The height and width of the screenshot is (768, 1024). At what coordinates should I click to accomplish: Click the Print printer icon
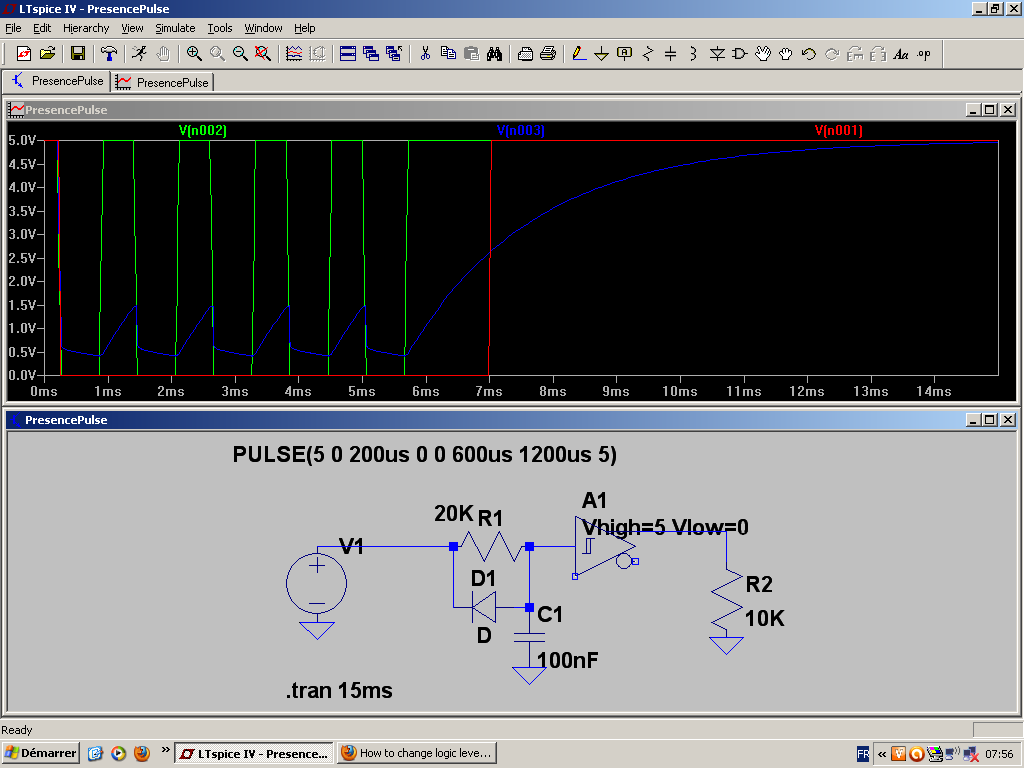(x=548, y=54)
